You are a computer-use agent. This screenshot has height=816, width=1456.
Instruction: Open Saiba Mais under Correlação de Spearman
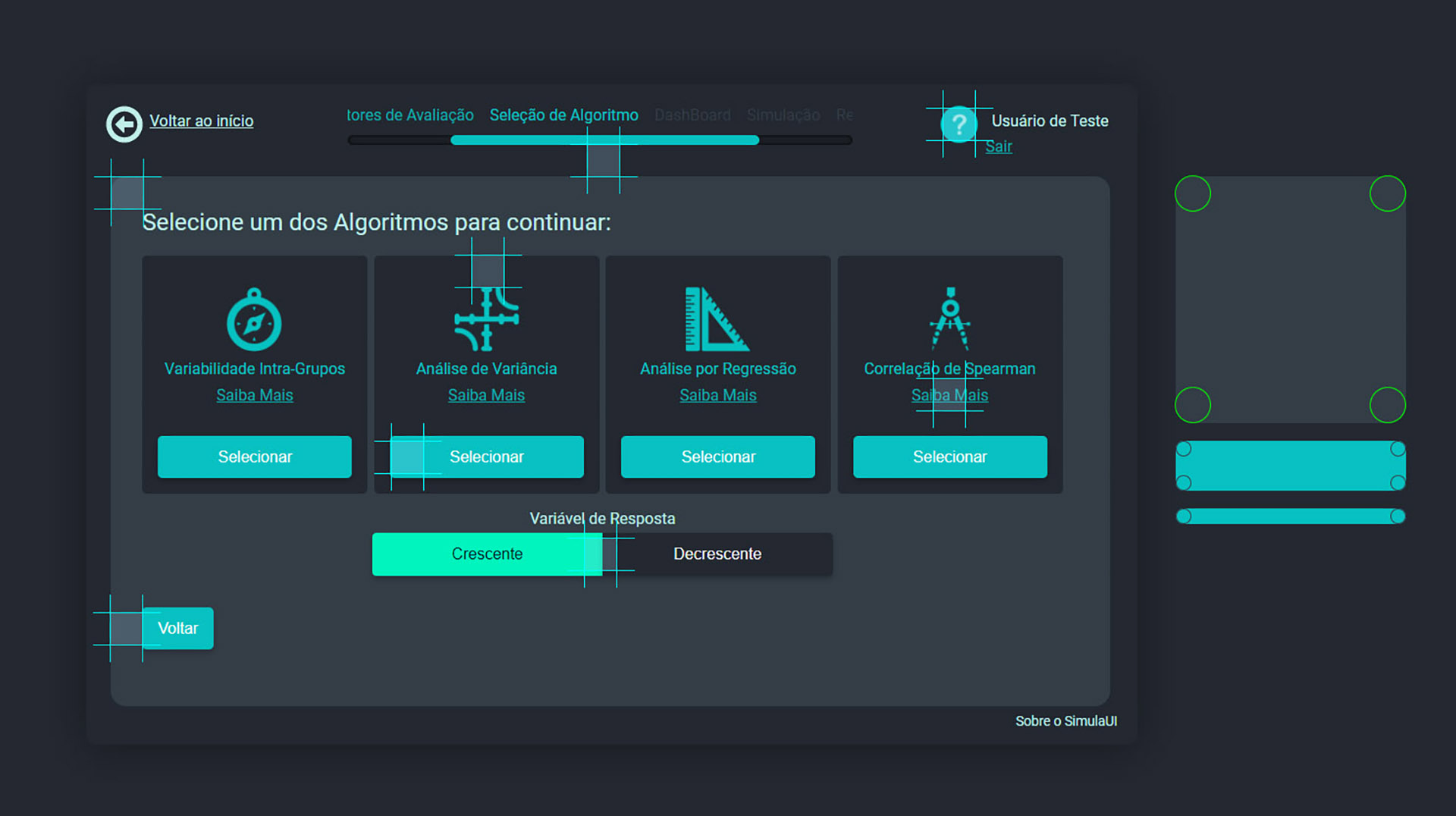[949, 395]
